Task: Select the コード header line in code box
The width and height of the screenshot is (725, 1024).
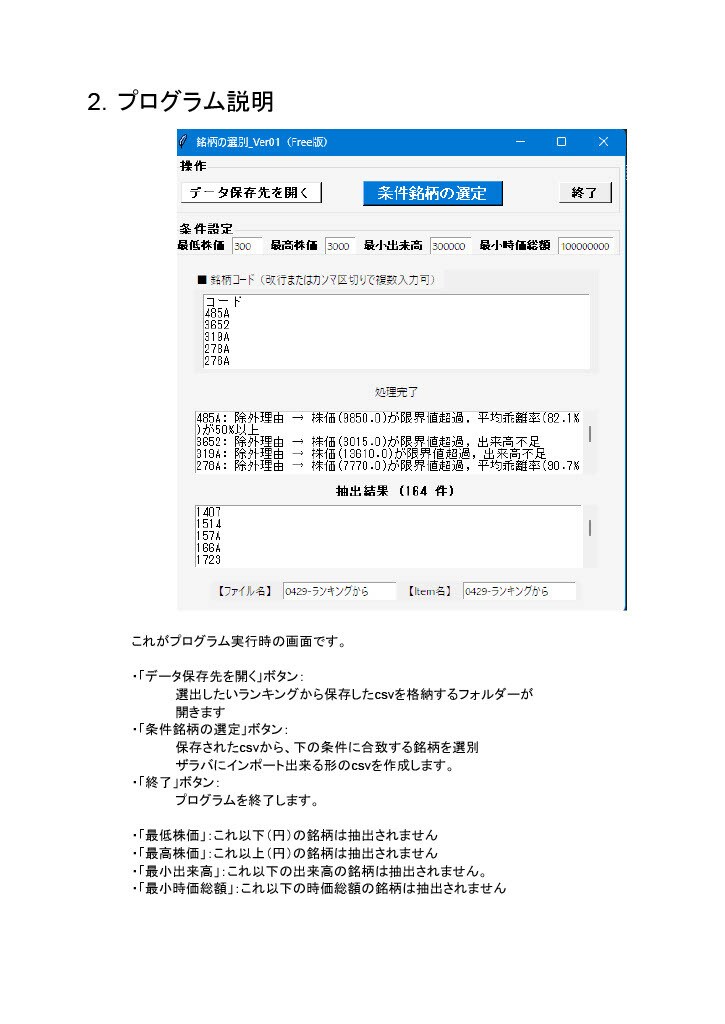Action: pyautogui.click(x=223, y=302)
